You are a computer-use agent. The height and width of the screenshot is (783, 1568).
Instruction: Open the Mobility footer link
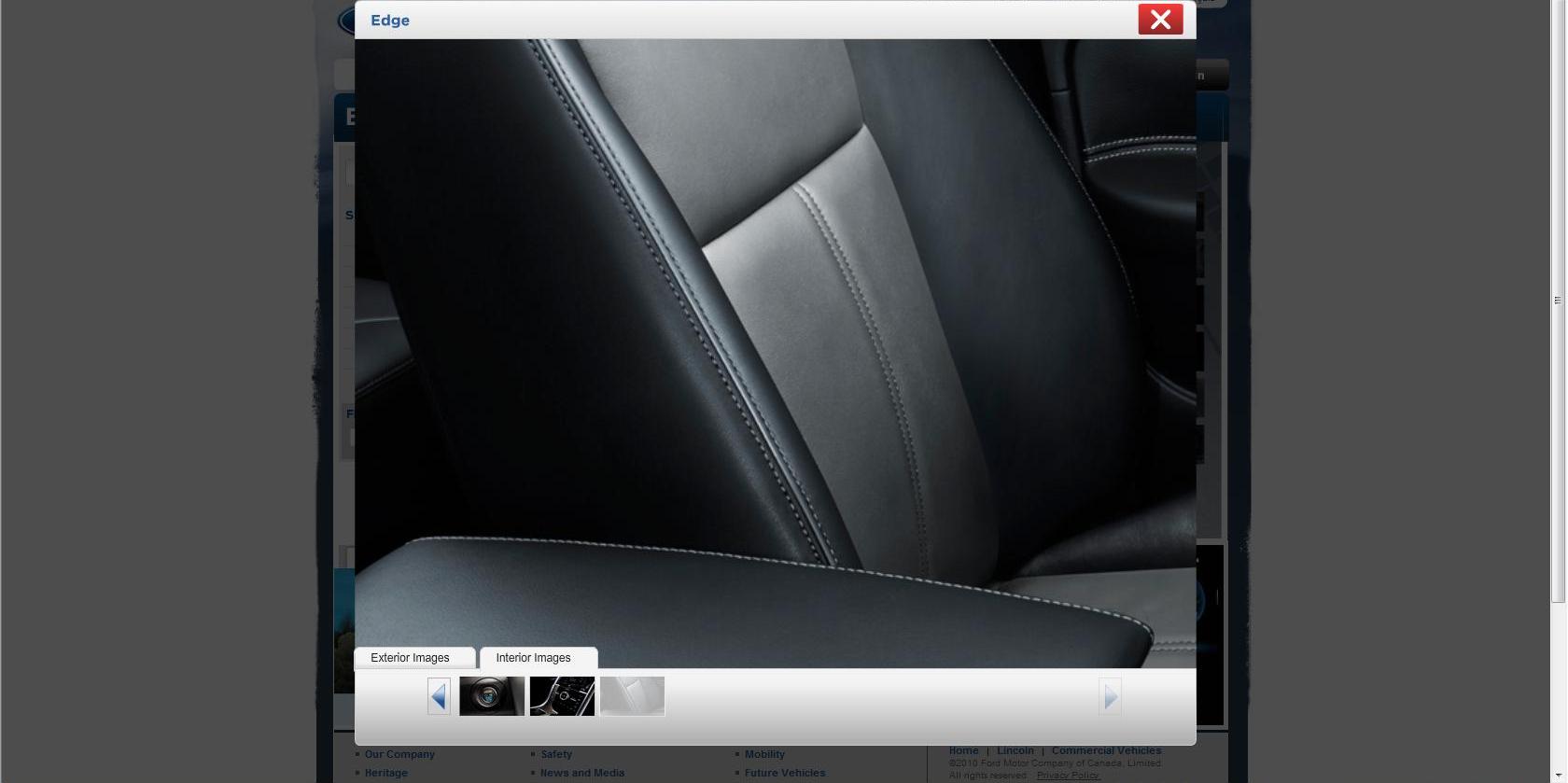764,754
